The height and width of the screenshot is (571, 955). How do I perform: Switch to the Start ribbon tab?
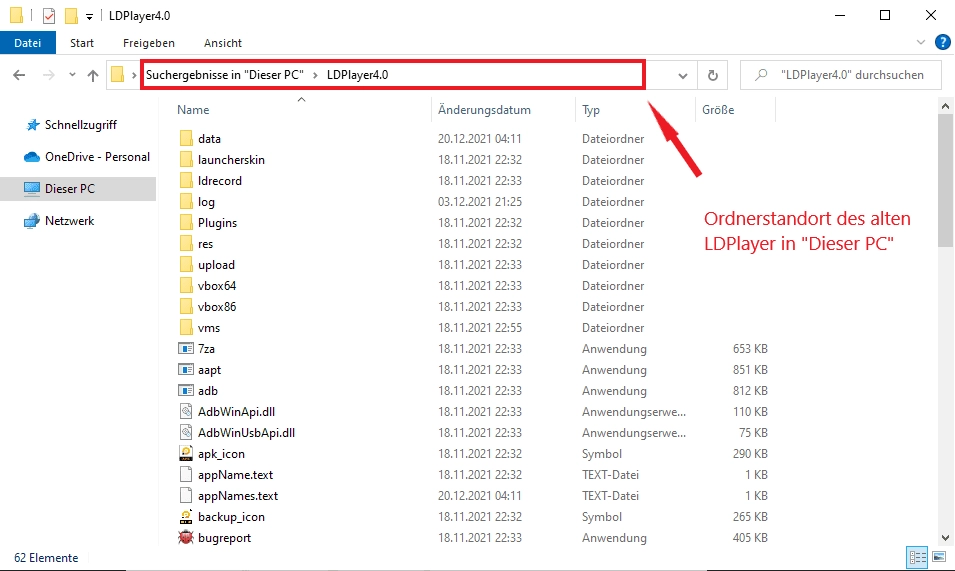tap(82, 43)
